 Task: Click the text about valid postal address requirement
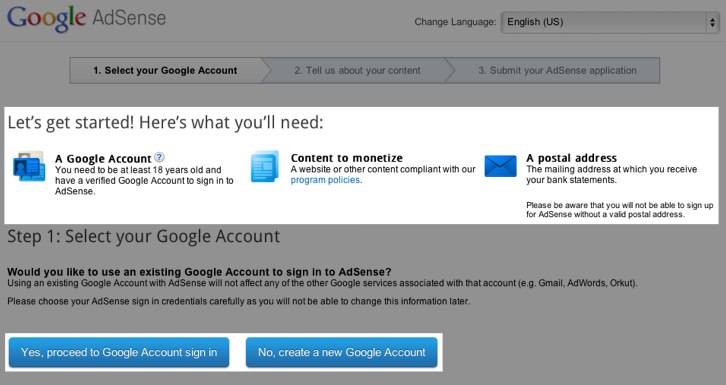(620, 210)
